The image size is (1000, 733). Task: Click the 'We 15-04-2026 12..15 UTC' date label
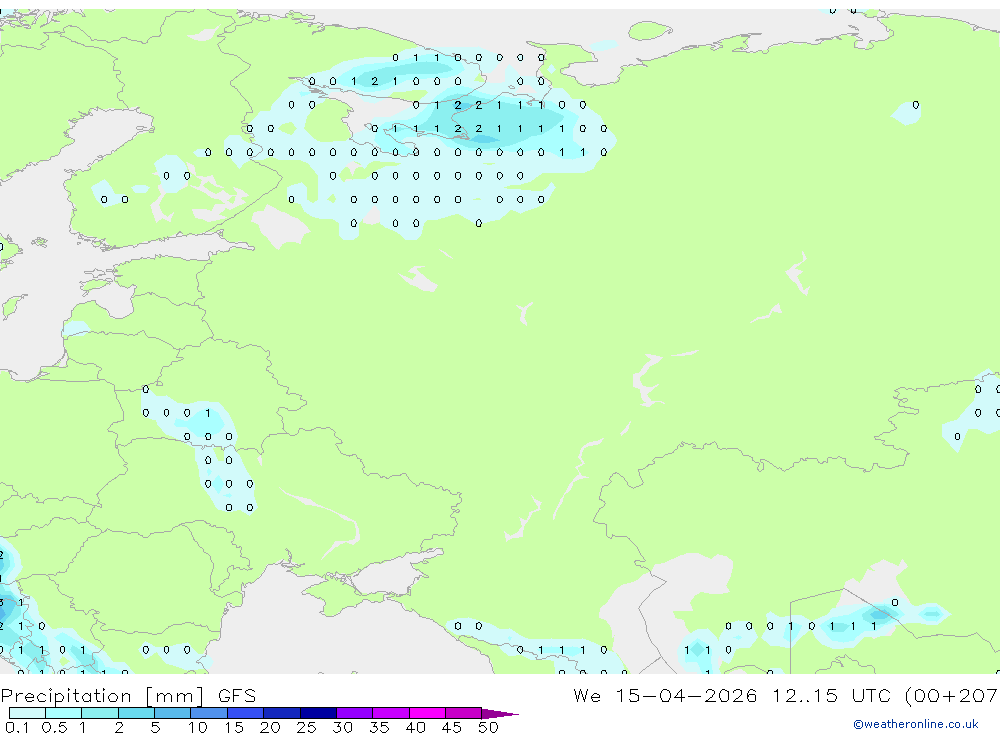point(731,695)
